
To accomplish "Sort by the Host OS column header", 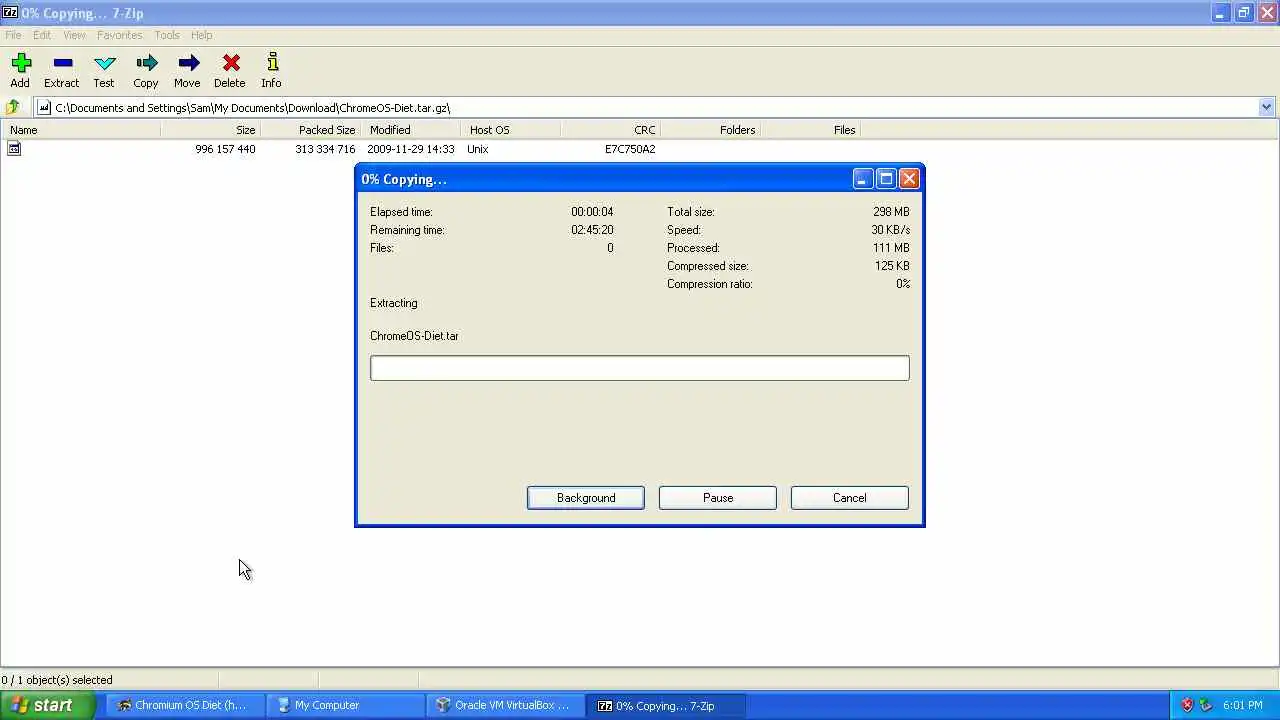I will 510,130.
